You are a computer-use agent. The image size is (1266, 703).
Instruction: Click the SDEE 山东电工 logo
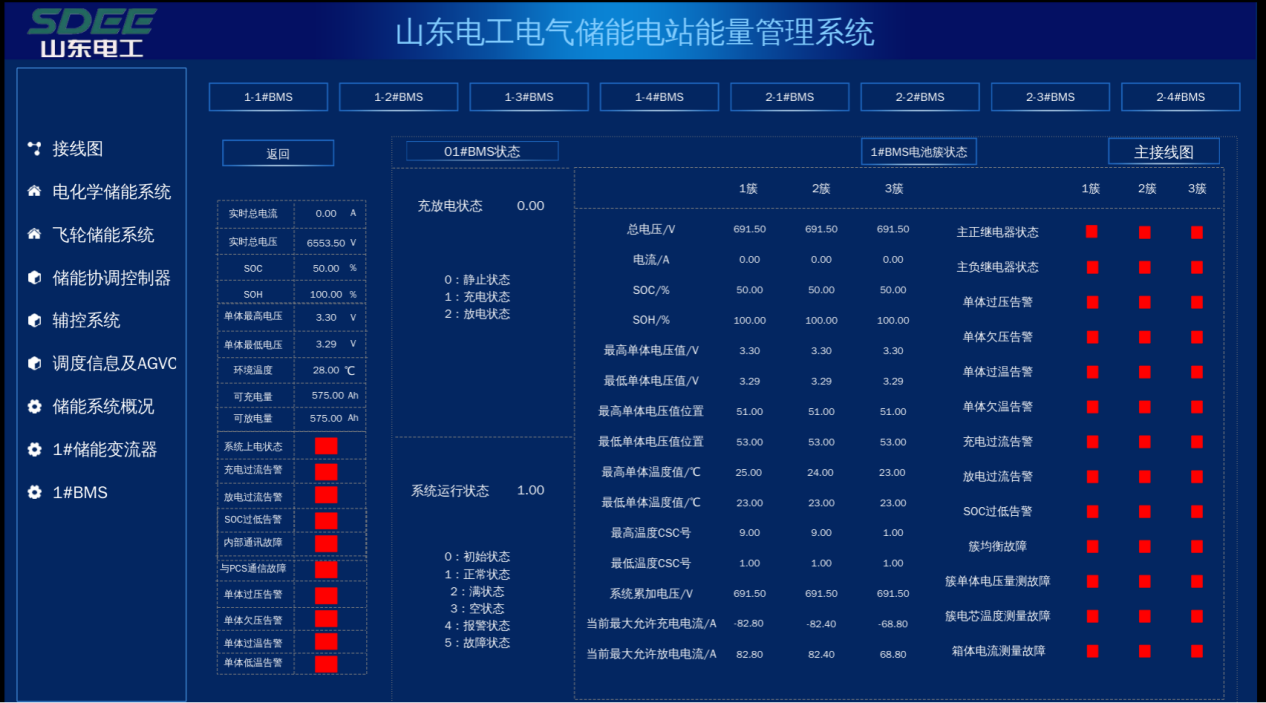click(x=92, y=32)
